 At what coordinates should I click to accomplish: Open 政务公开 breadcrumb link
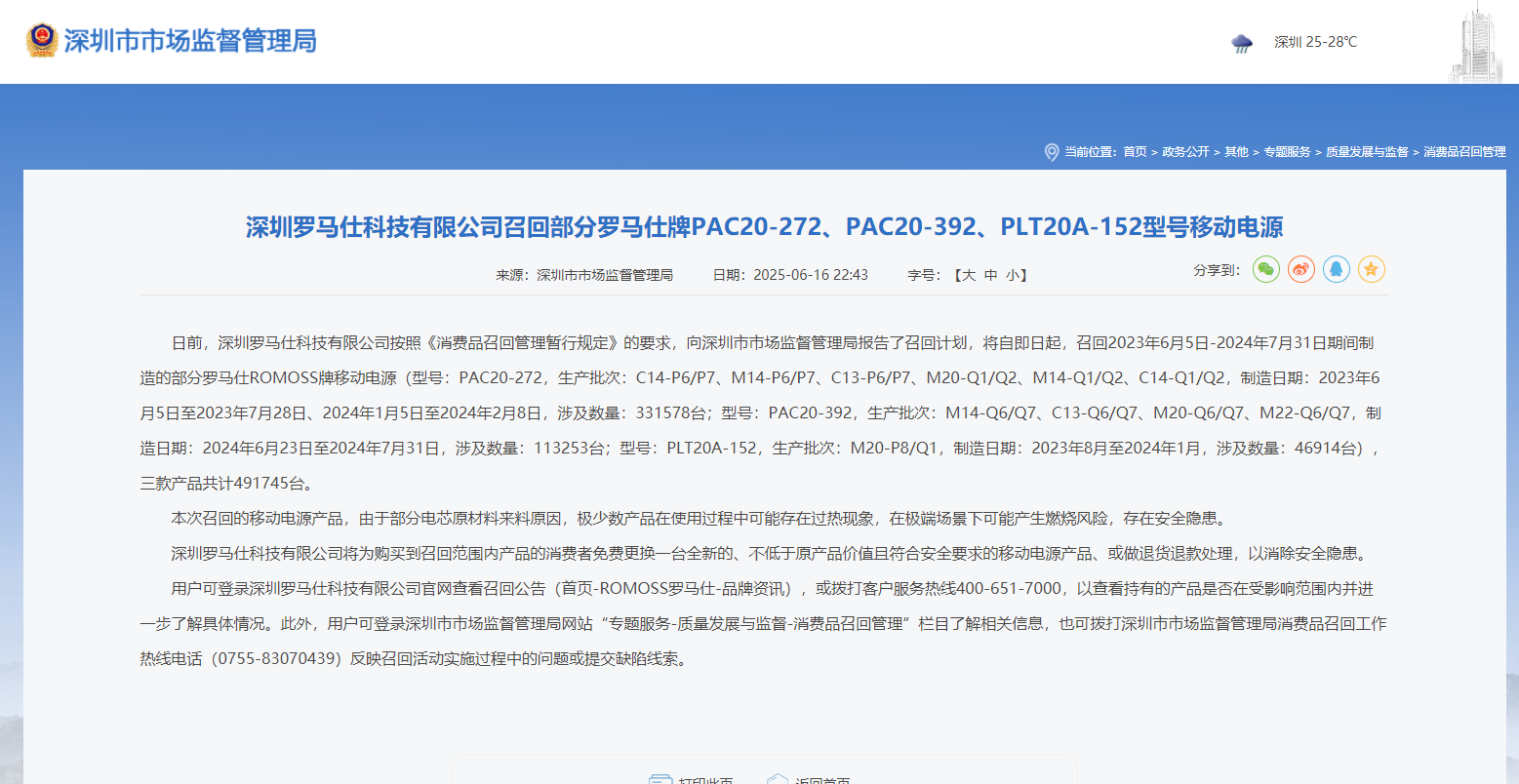coord(1185,152)
